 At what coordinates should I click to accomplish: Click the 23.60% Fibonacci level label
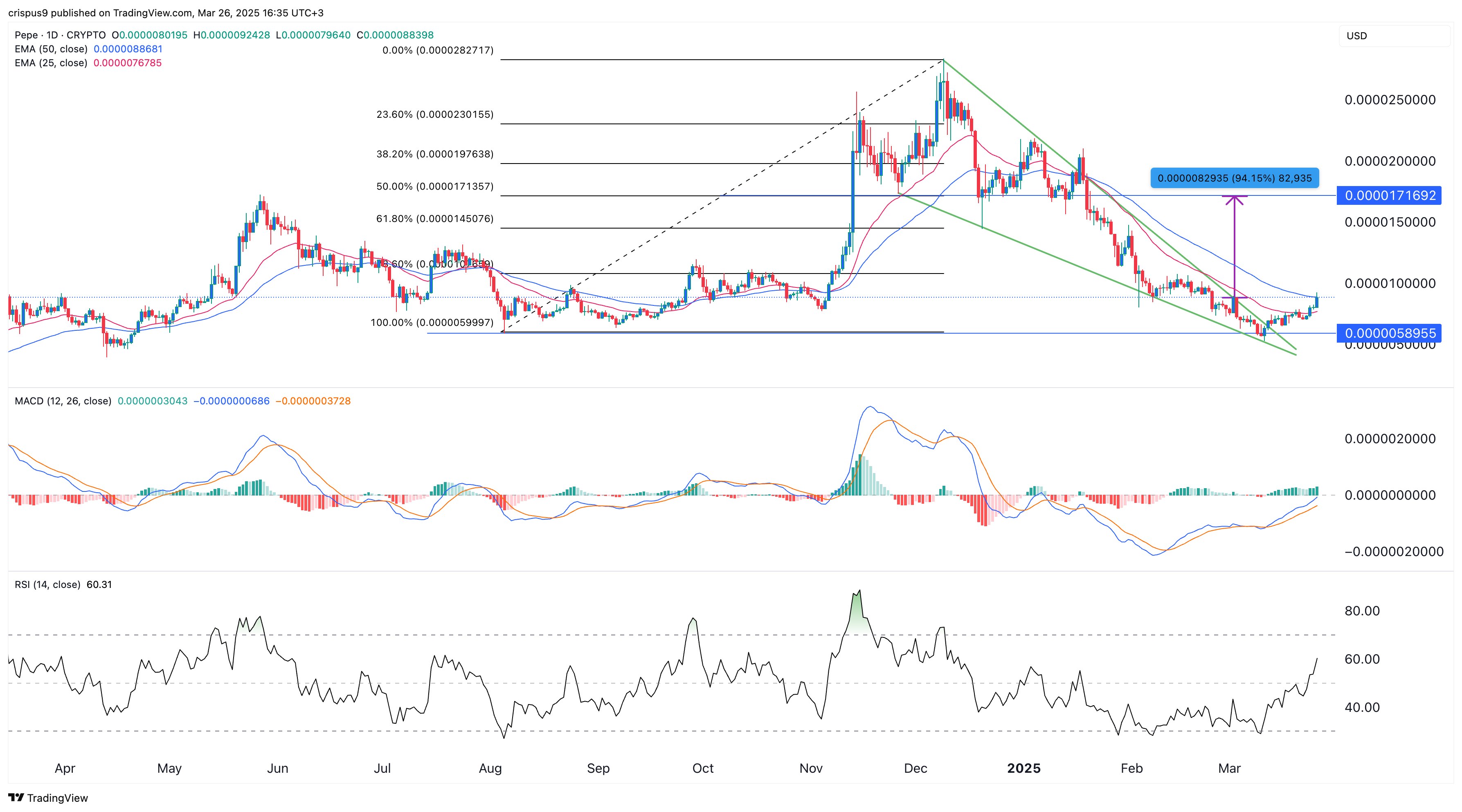435,114
